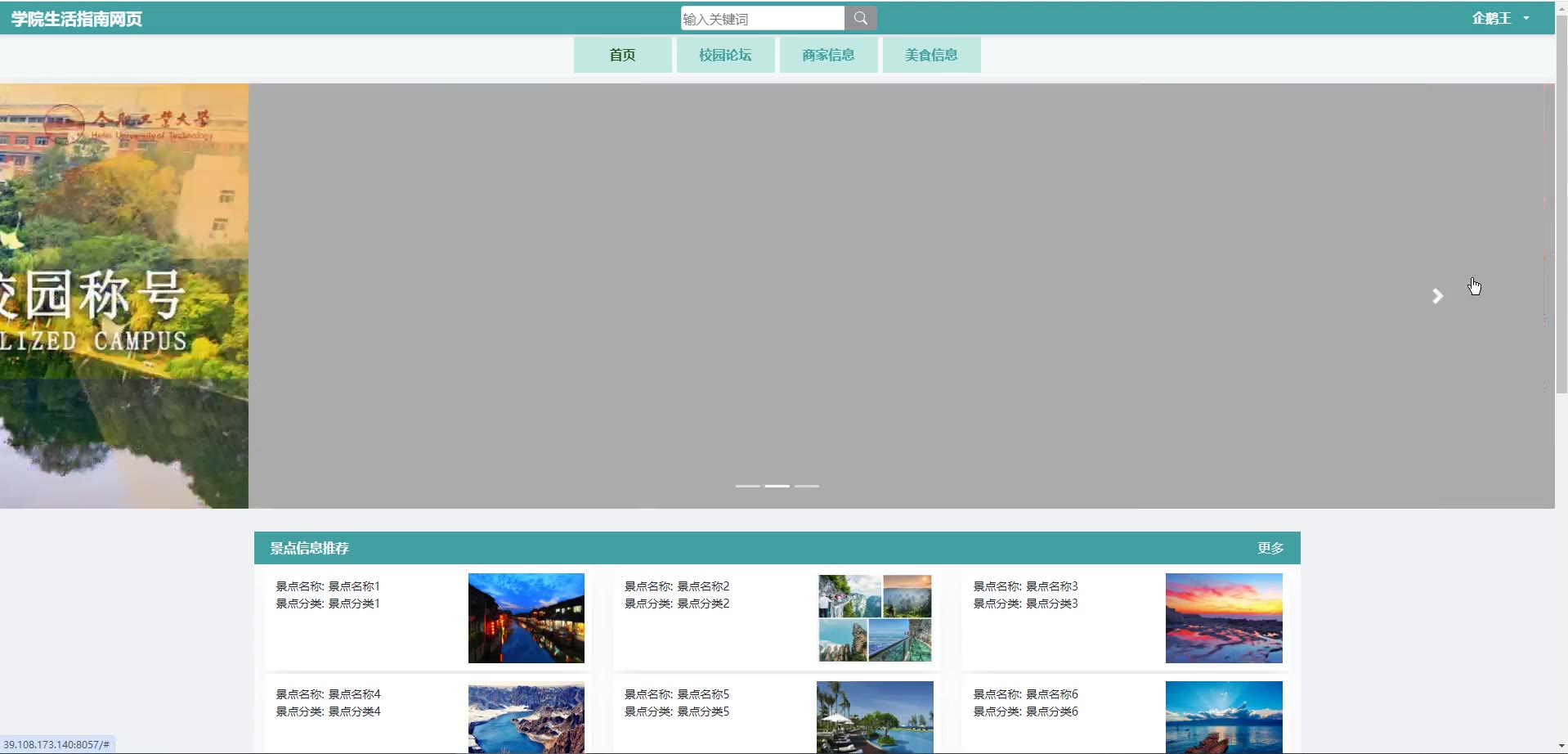The width and height of the screenshot is (1568, 754).
Task: View the 景点名称5 resort pool thumbnail
Action: (875, 717)
